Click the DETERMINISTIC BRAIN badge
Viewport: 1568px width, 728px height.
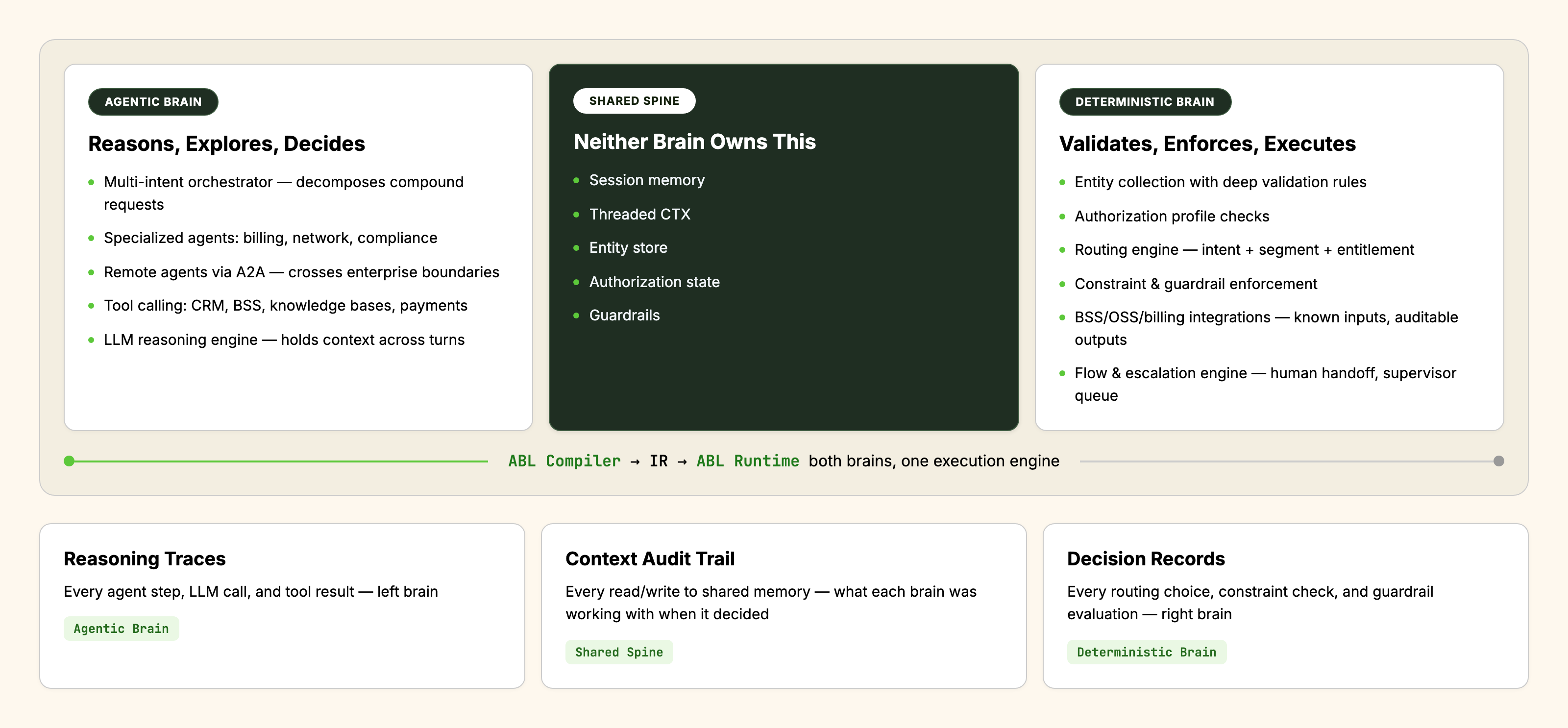click(x=1144, y=101)
